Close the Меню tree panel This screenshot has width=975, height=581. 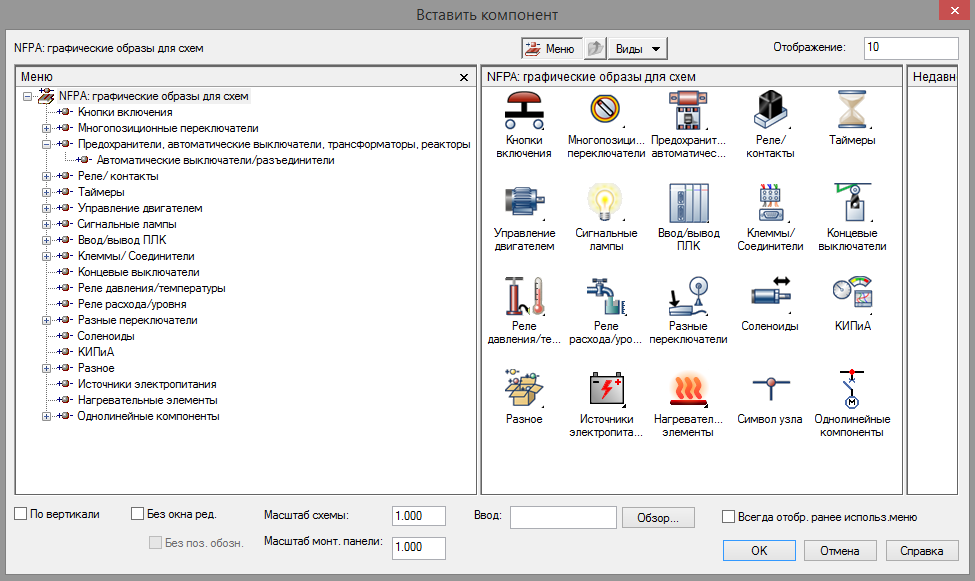pyautogui.click(x=463, y=77)
